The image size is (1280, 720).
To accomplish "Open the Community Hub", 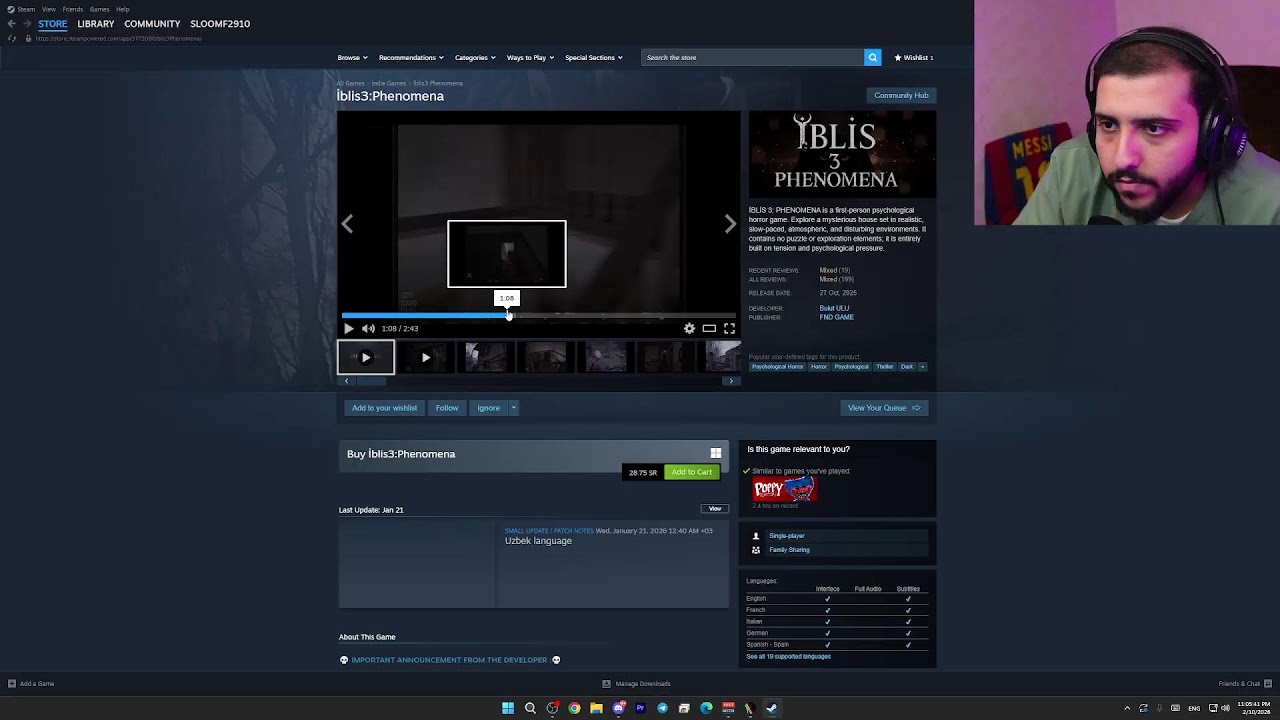I will coord(901,95).
